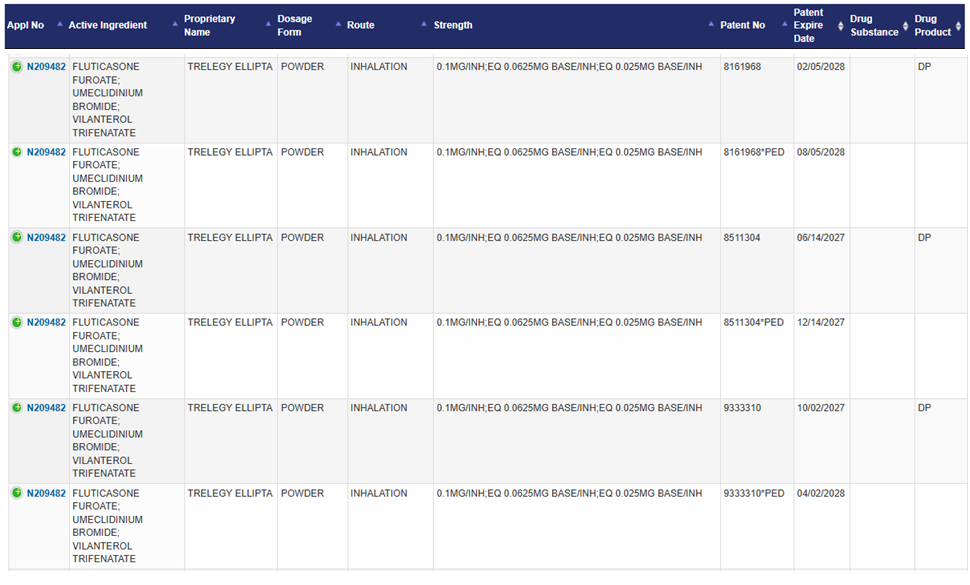Click the sort arrows icon beside Drug Product
970x585 pixels.
click(x=958, y=26)
